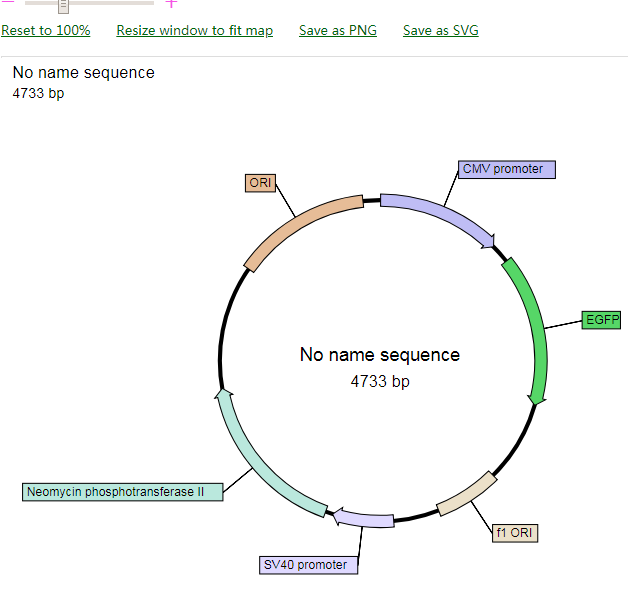
Task: Select the EGFP label box
Action: (602, 320)
